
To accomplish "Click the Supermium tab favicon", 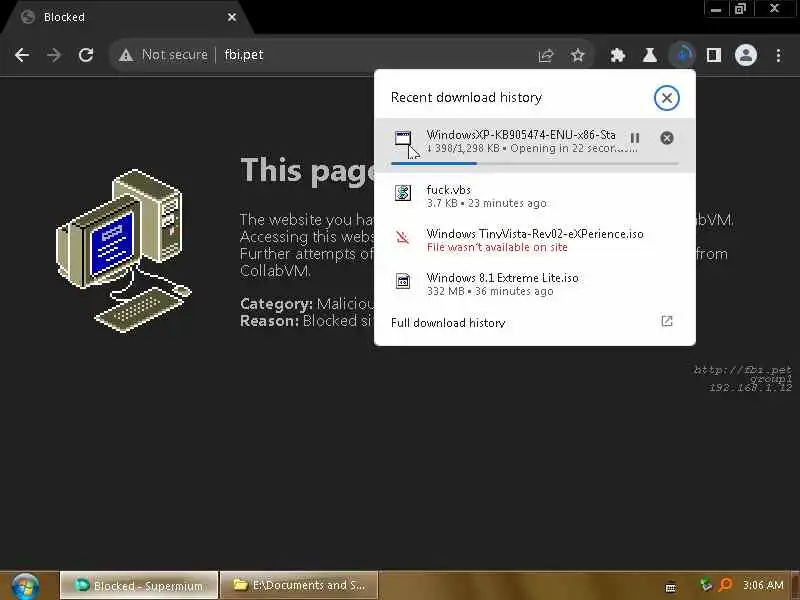I will click(x=28, y=17).
